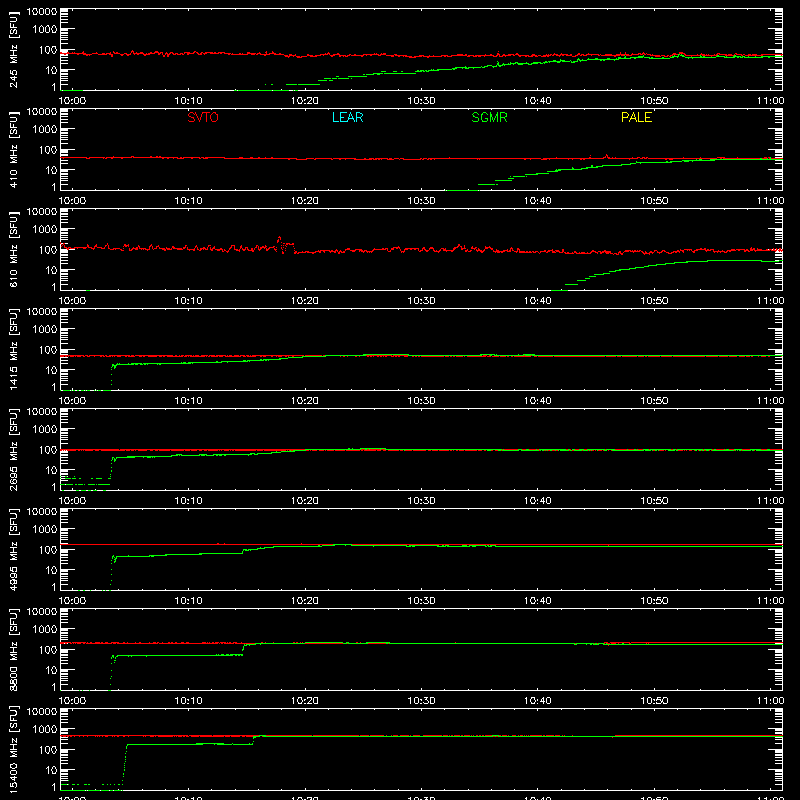Click 10:40 tick under 410 MHz plot
Viewport: 800px width, 800px height.
[538, 201]
